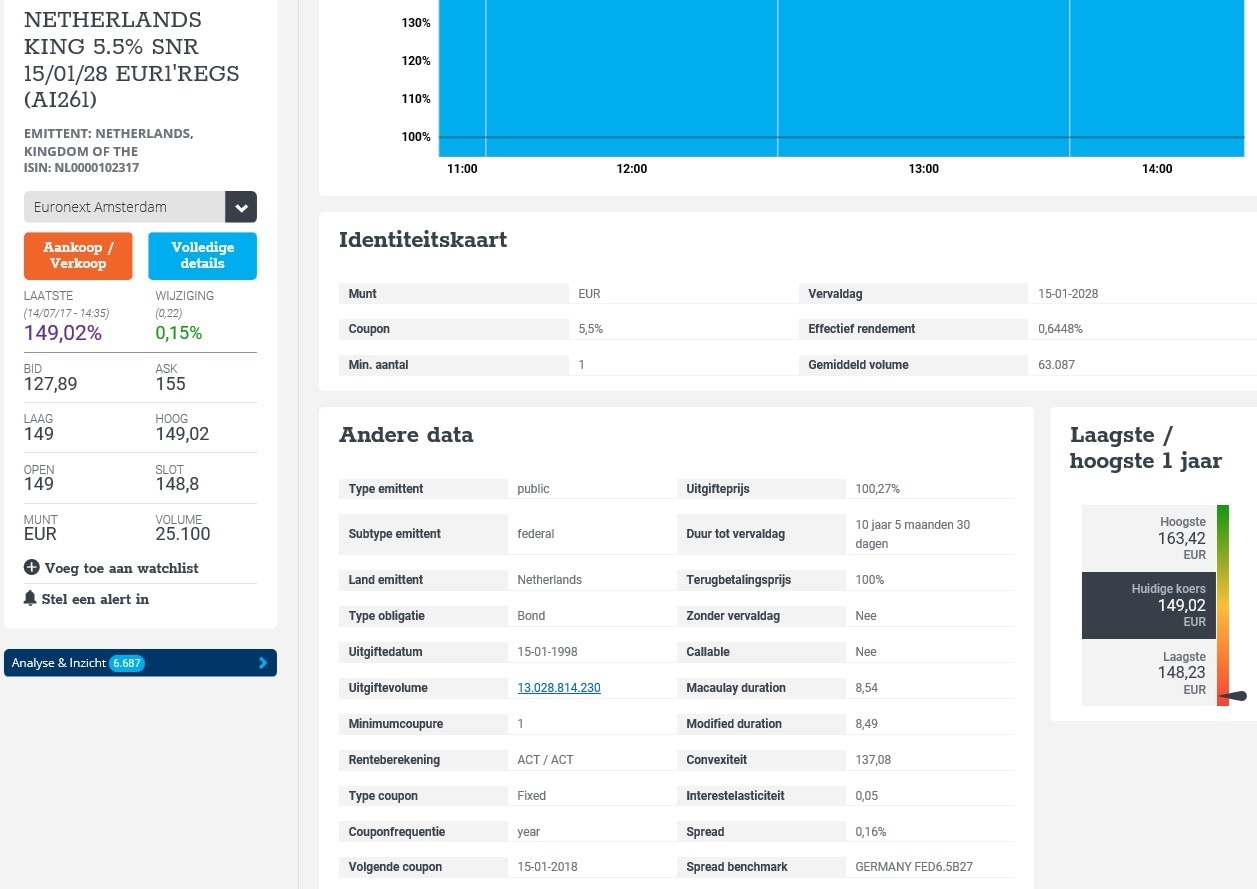Click the BID value 127,89

coord(51,384)
